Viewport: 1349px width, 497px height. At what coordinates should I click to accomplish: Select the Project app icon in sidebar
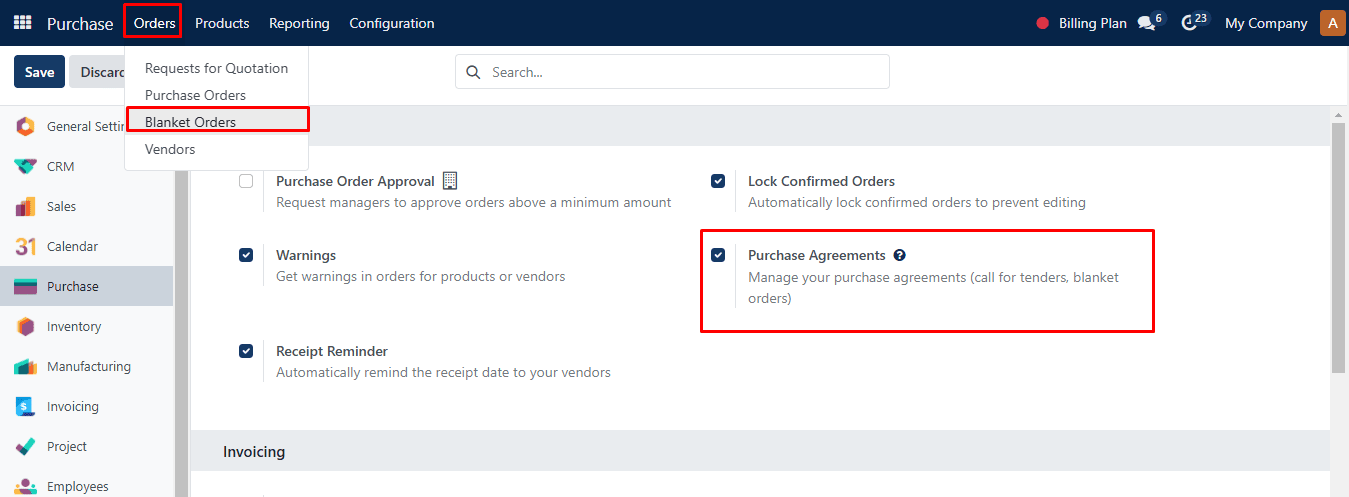26,446
